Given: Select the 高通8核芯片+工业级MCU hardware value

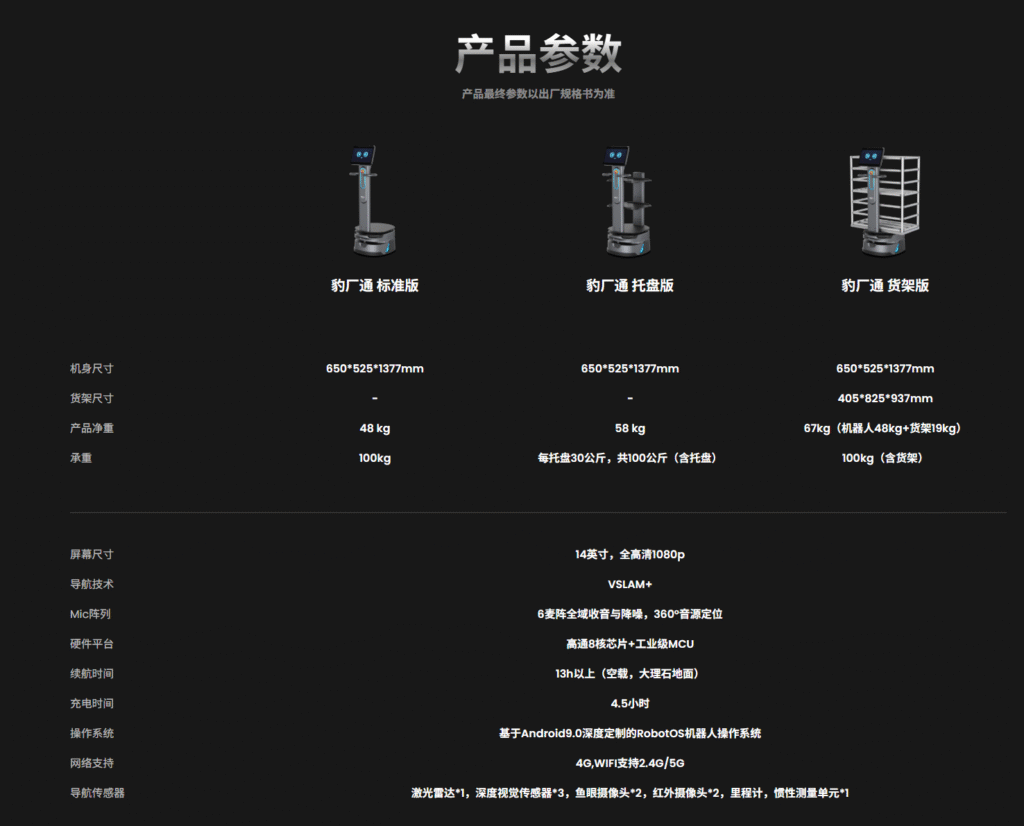Looking at the screenshot, I should [629, 645].
